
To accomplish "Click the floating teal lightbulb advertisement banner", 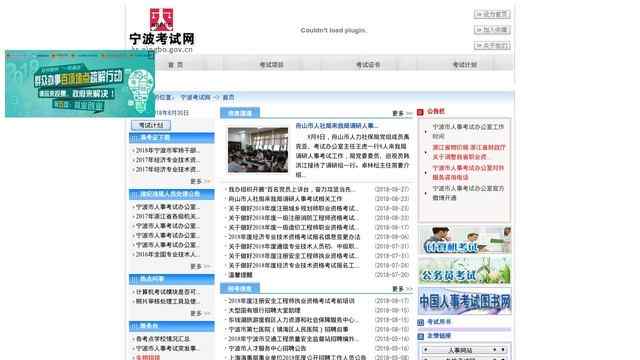I will (x=80, y=84).
